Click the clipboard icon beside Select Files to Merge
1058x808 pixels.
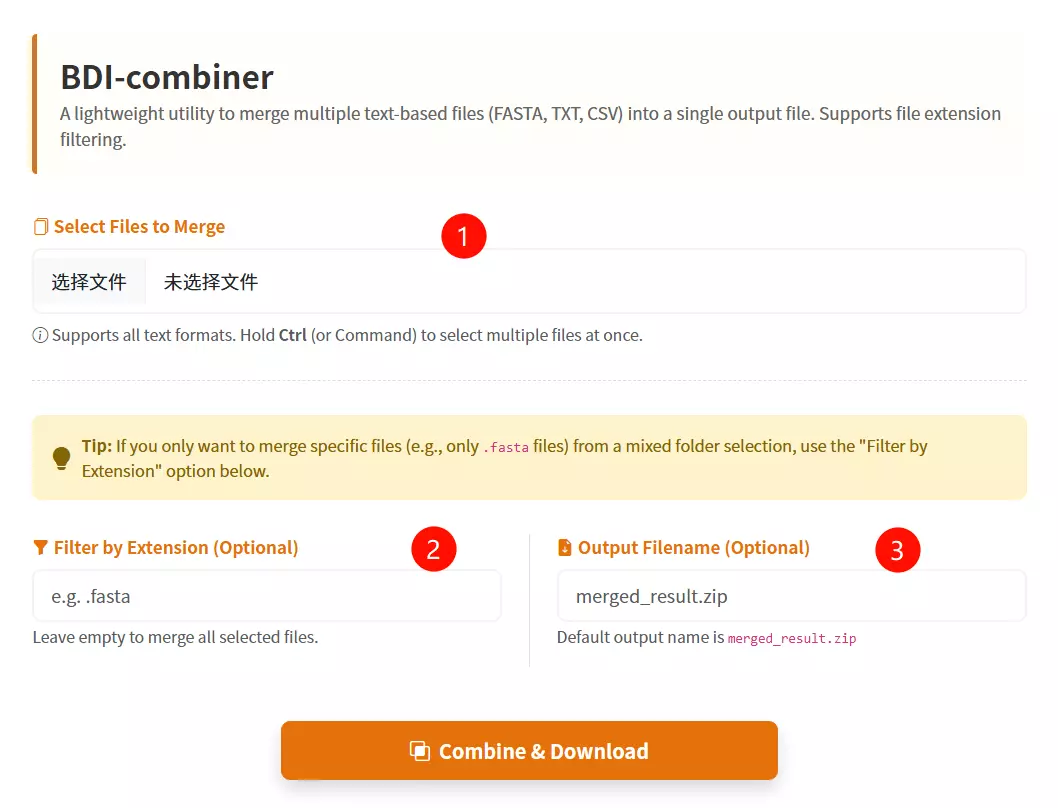[x=40, y=226]
